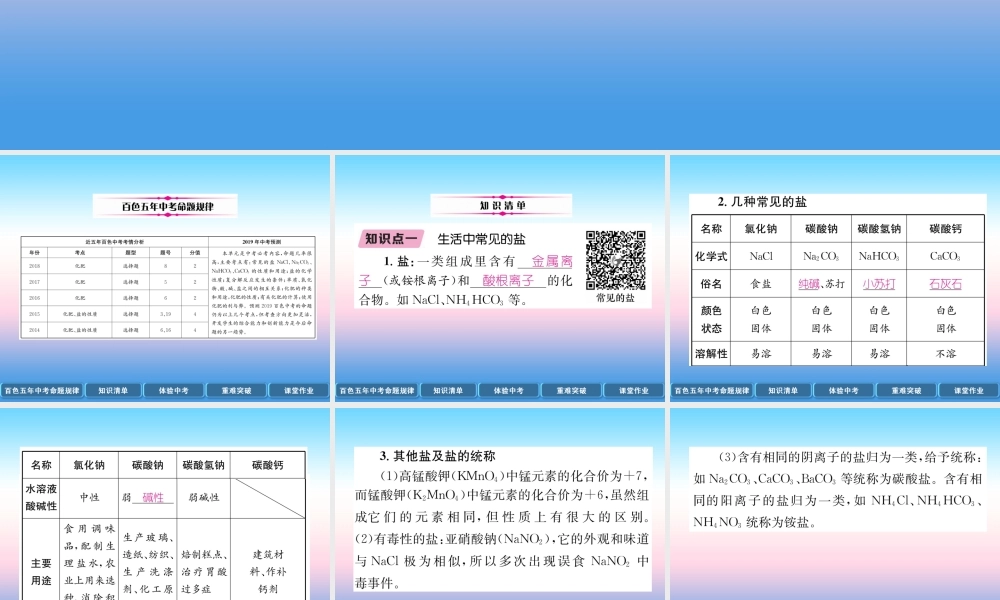
Task: Click the 纯碱、苏打 cell in the 俗名 row
Action: [821, 284]
